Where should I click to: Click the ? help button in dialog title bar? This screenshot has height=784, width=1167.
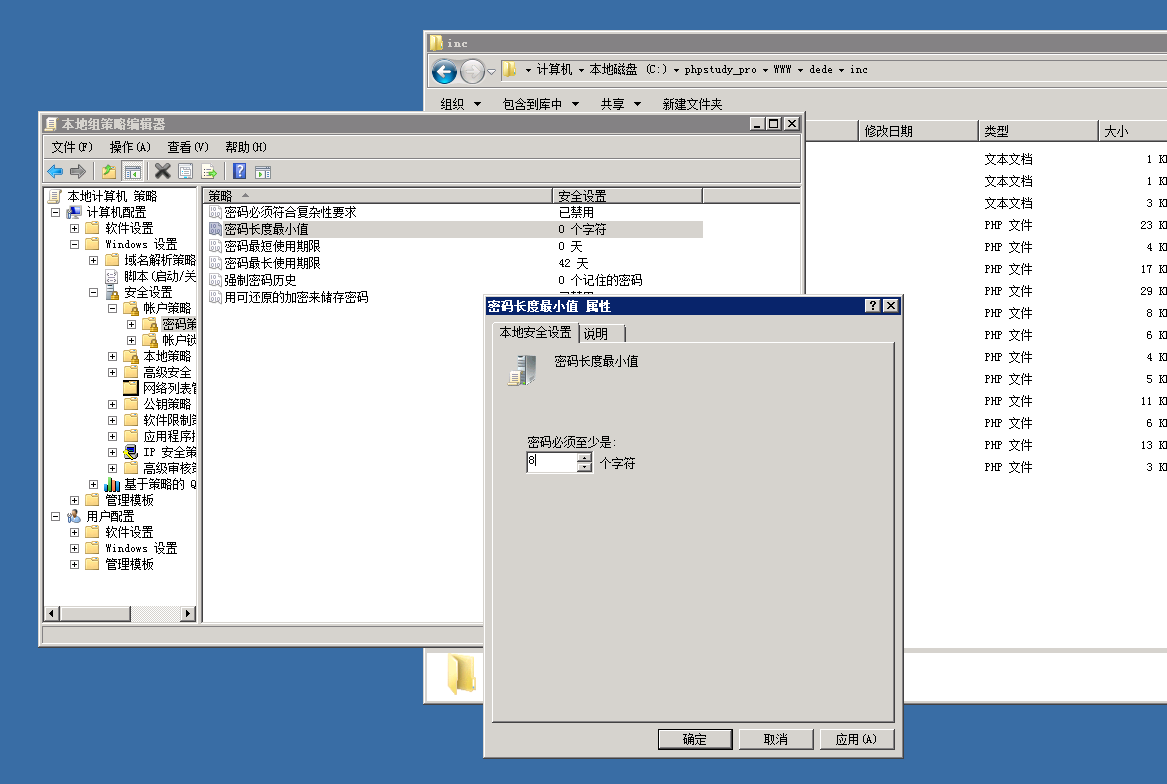873,306
